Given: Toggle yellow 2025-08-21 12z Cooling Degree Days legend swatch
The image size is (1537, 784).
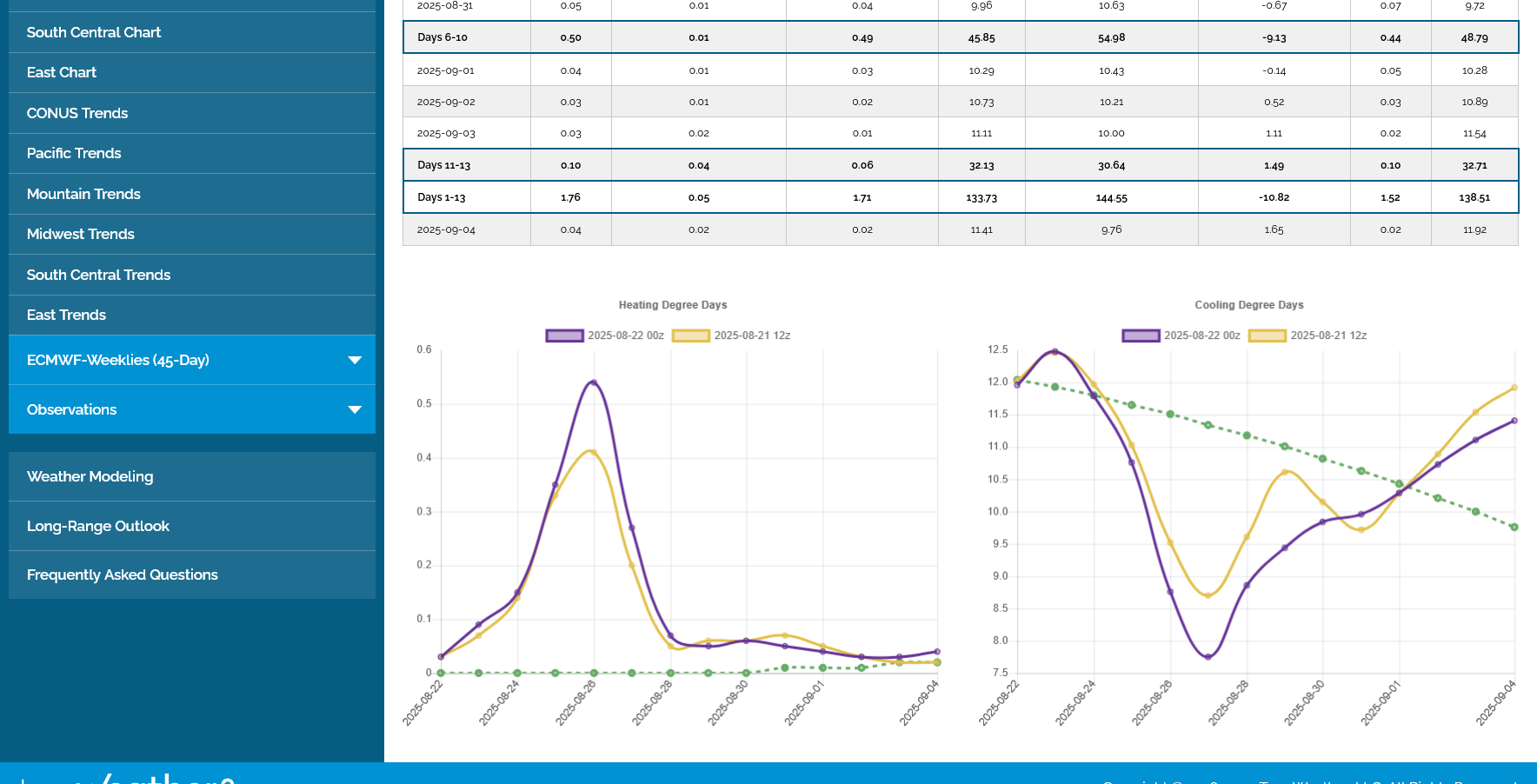Looking at the screenshot, I should click(x=1268, y=336).
